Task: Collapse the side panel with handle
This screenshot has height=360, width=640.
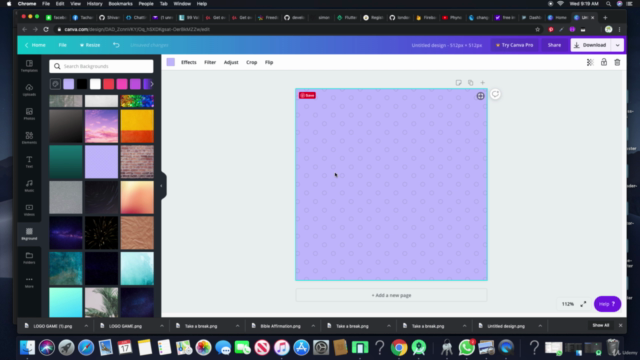Action: (x=162, y=186)
